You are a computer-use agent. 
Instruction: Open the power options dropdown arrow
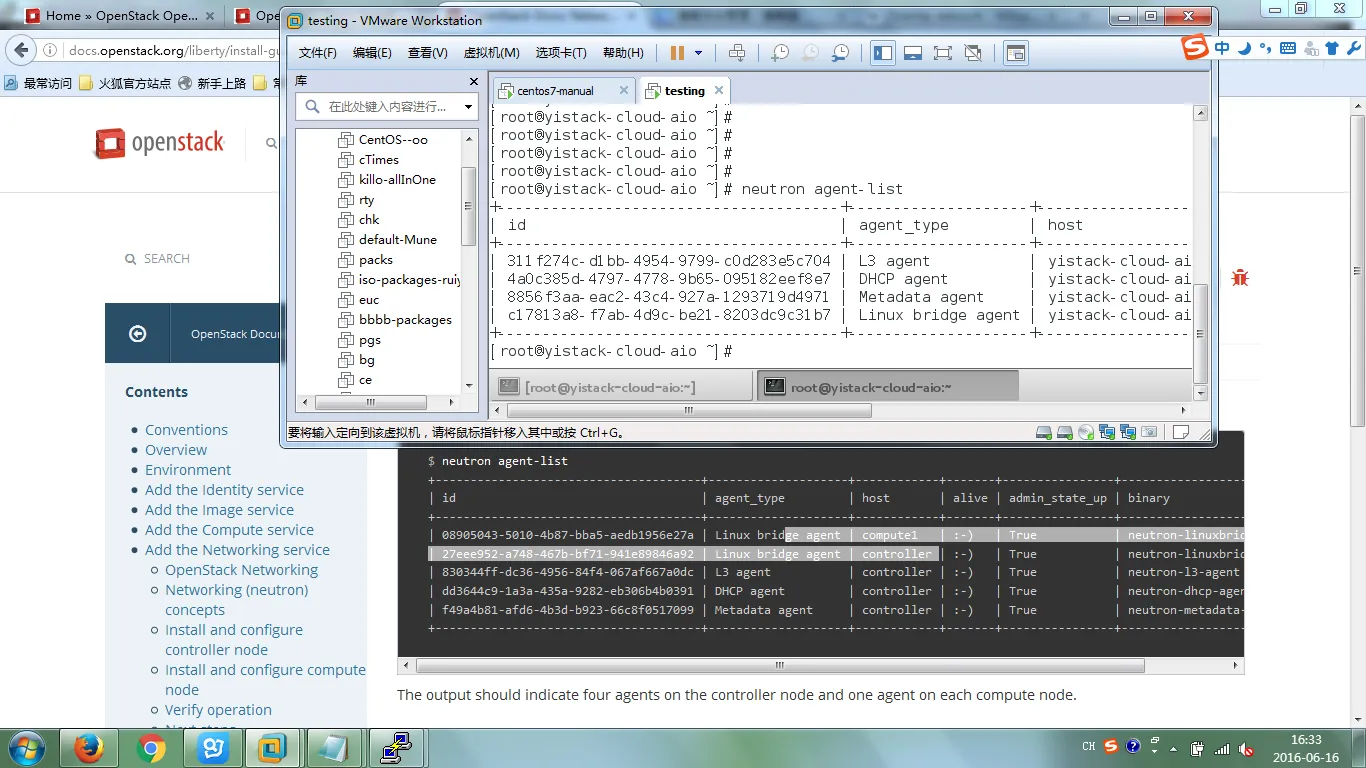(698, 53)
